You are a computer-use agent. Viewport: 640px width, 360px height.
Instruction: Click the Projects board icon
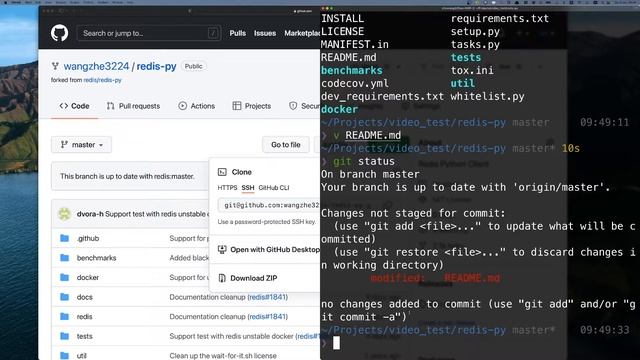click(x=237, y=106)
